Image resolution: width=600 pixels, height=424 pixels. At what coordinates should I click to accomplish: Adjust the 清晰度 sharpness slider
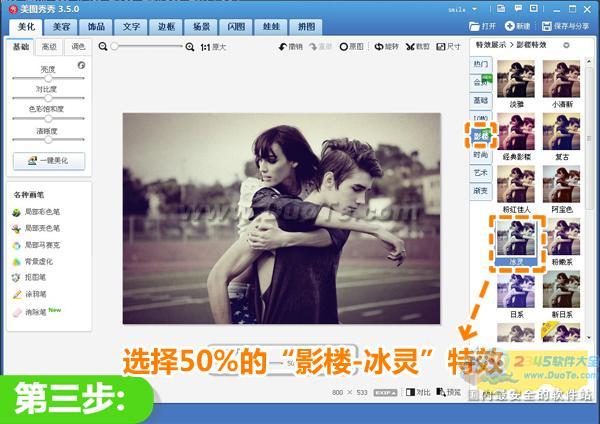point(48,140)
